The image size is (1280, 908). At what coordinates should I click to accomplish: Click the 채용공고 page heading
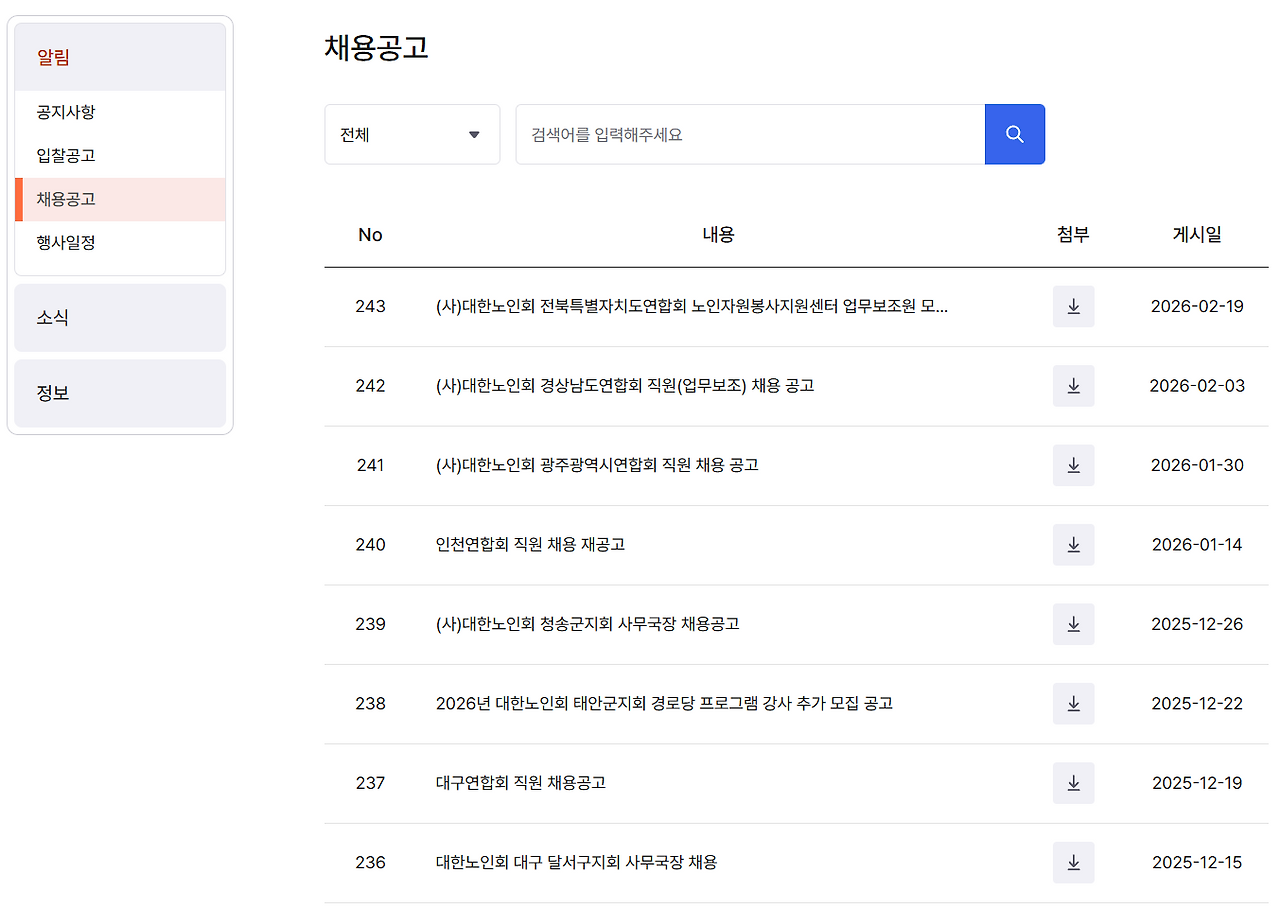377,48
